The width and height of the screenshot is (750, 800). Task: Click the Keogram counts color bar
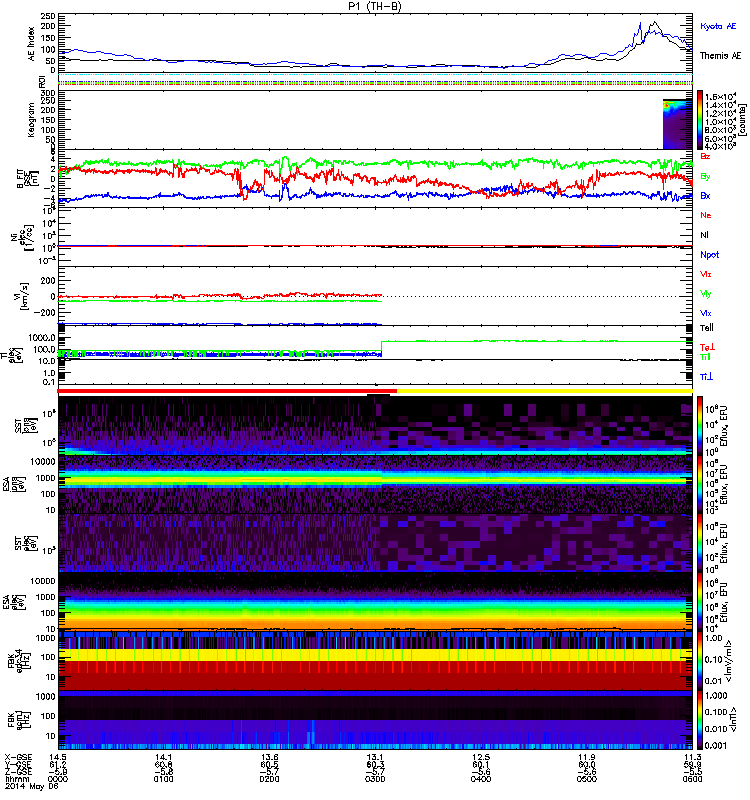click(x=700, y=120)
